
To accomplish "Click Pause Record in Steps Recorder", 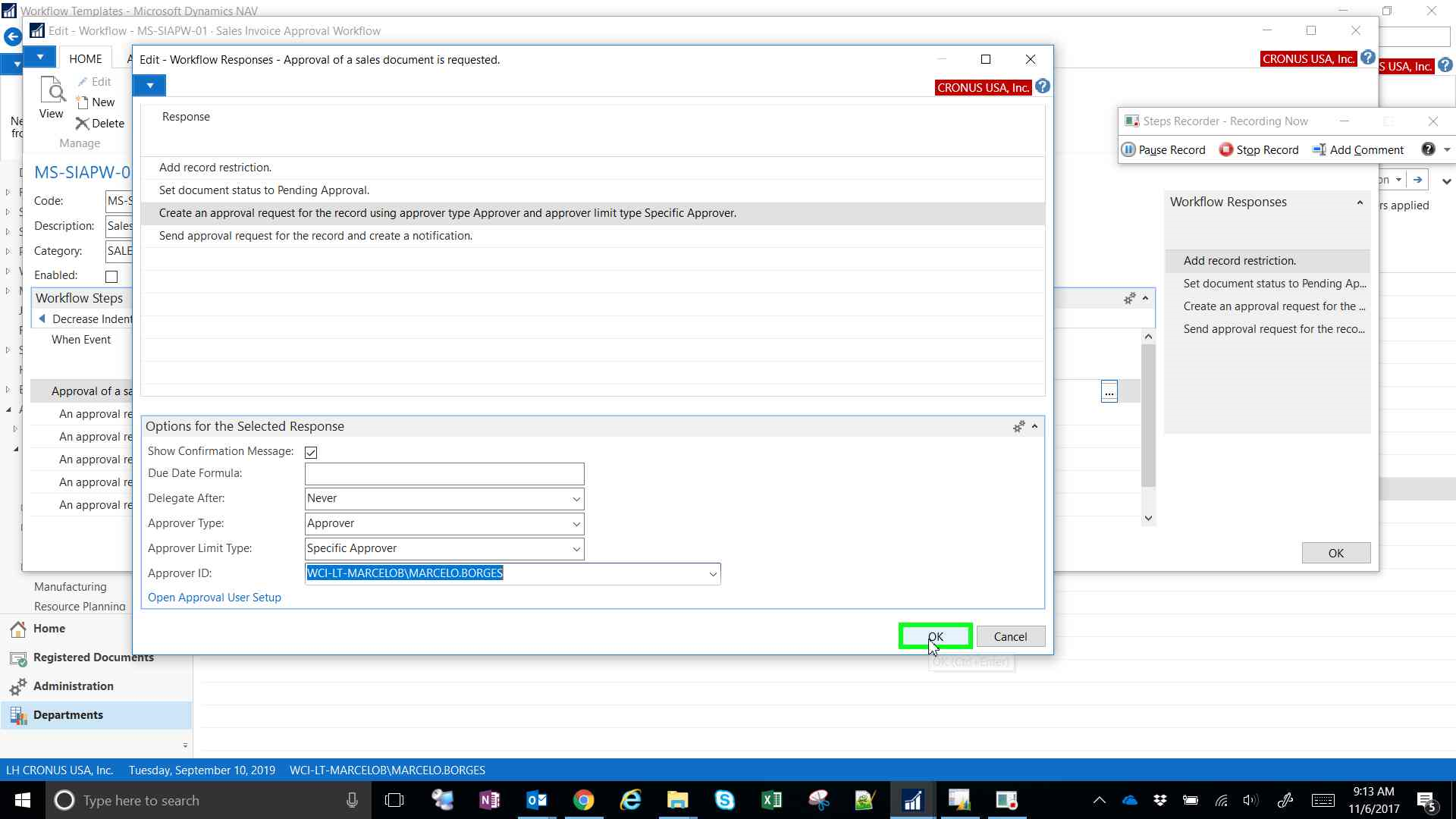I will point(1163,149).
